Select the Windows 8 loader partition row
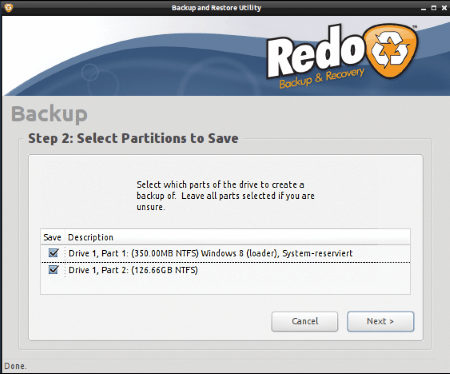This screenshot has width=450, height=374. [225, 253]
